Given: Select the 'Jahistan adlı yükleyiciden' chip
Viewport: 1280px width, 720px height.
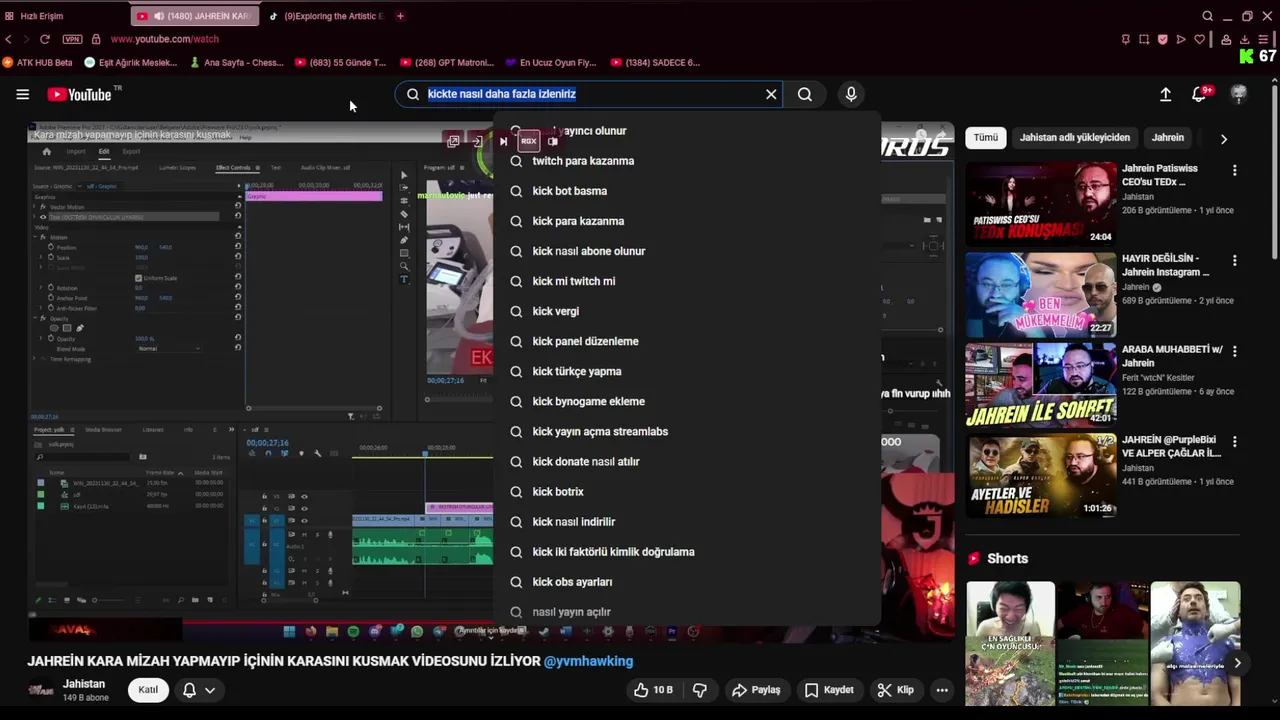Looking at the screenshot, I should click(1075, 138).
